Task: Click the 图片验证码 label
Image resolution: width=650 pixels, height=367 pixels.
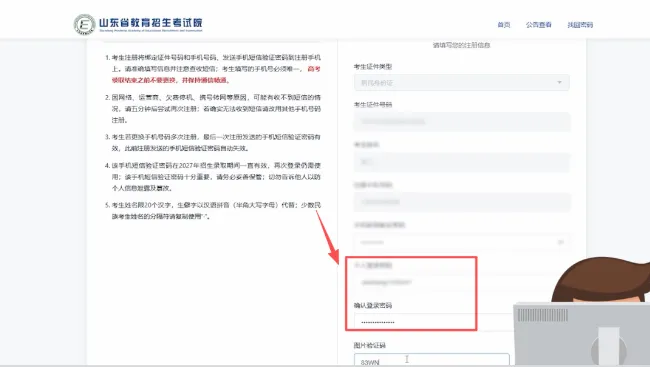Action: point(370,345)
